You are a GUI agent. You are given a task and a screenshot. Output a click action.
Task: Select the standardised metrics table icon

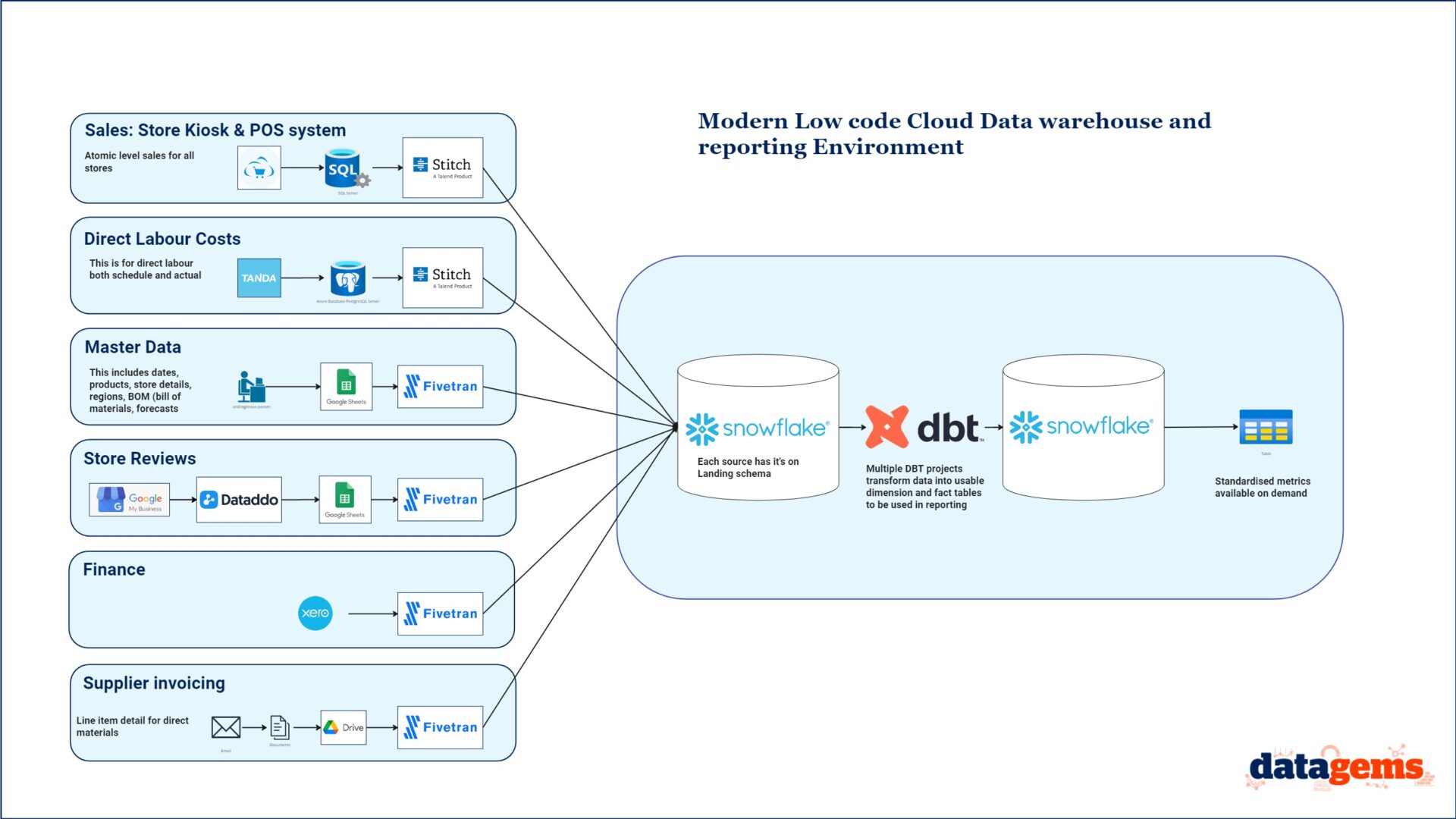(1266, 427)
